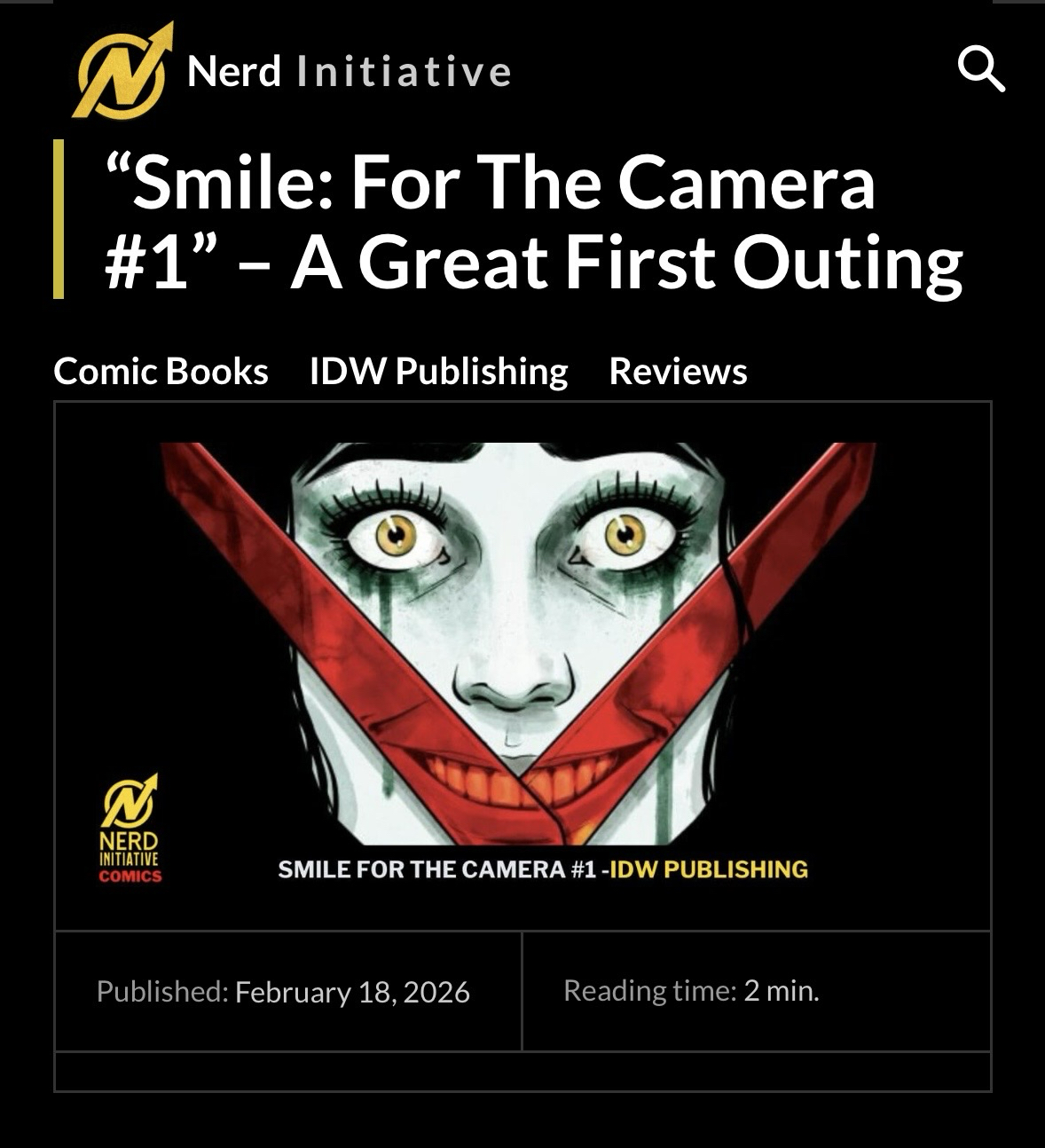This screenshot has height=1148, width=1045.
Task: Click the February 18, 2026 published date
Action: [x=352, y=992]
